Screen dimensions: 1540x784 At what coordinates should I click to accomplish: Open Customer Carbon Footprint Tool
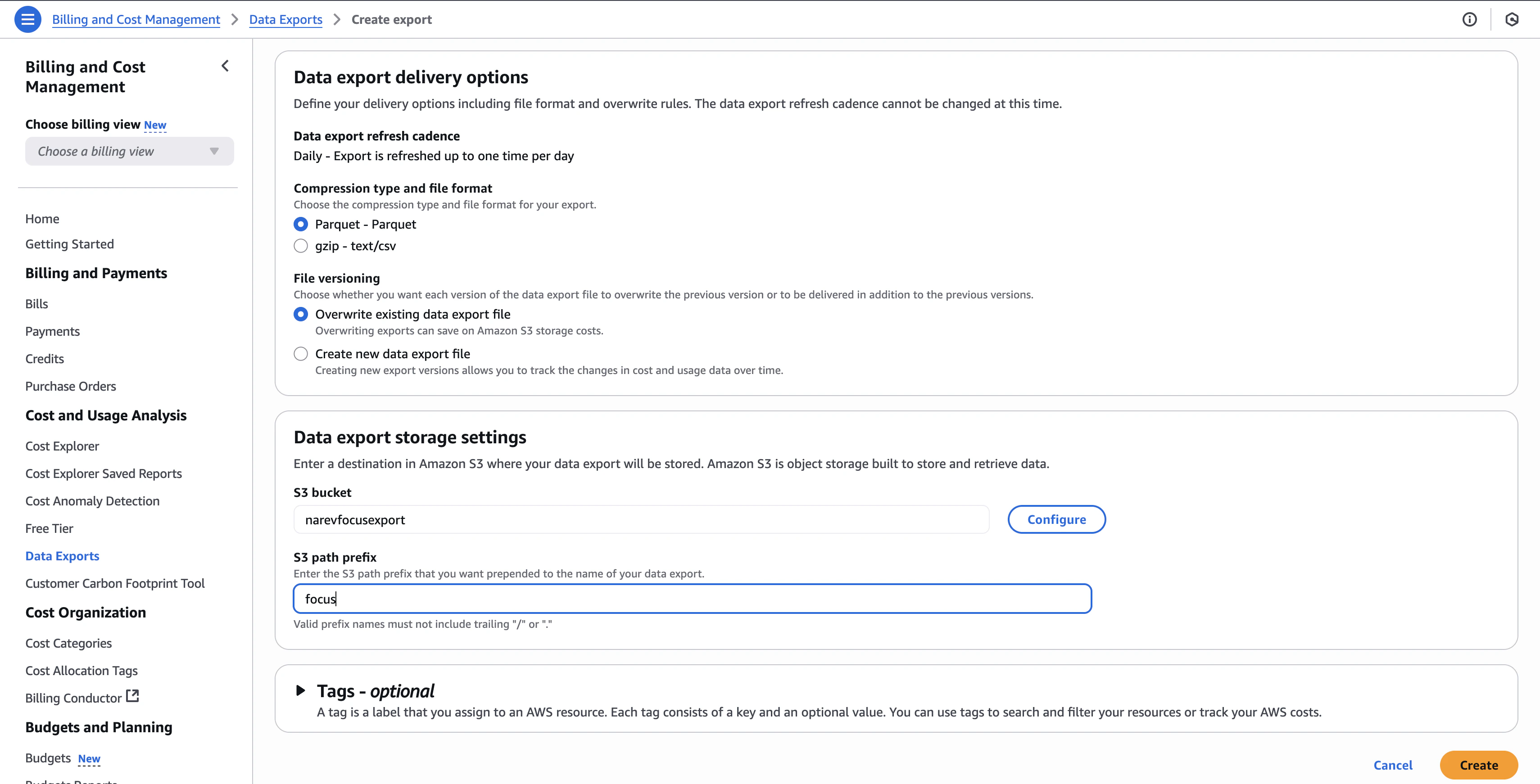pos(115,583)
